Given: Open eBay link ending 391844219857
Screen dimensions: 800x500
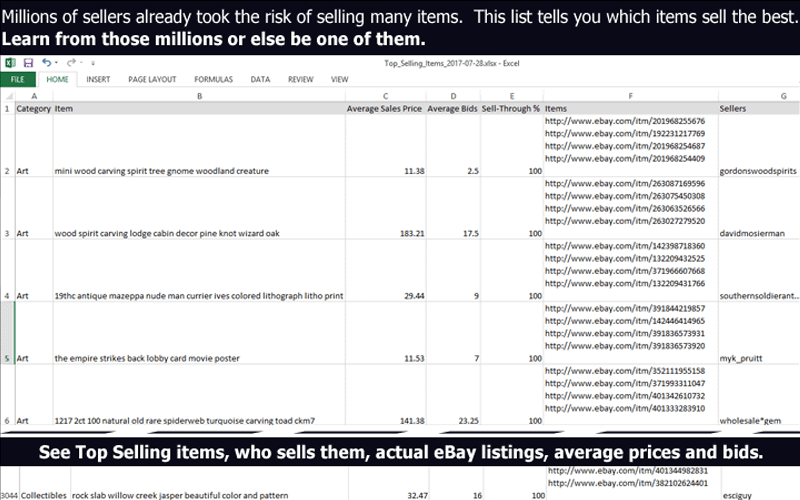Looking at the screenshot, I should pos(625,308).
